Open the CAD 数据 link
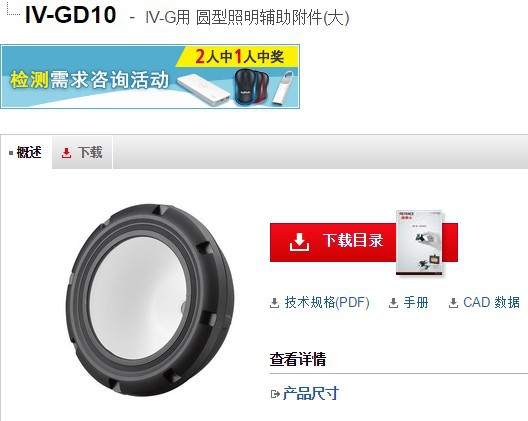Viewport: 528px width, 421px height. [491, 302]
